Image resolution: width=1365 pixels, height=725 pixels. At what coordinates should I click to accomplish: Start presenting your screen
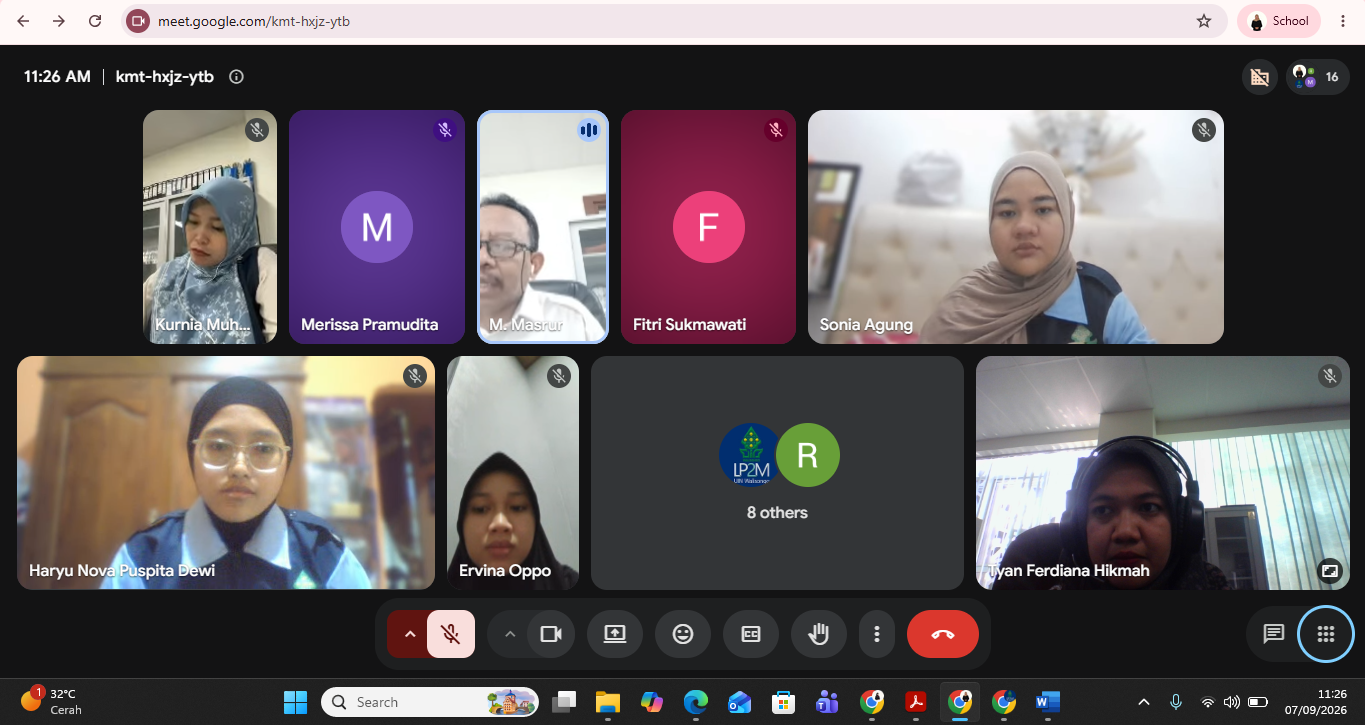[x=615, y=634]
